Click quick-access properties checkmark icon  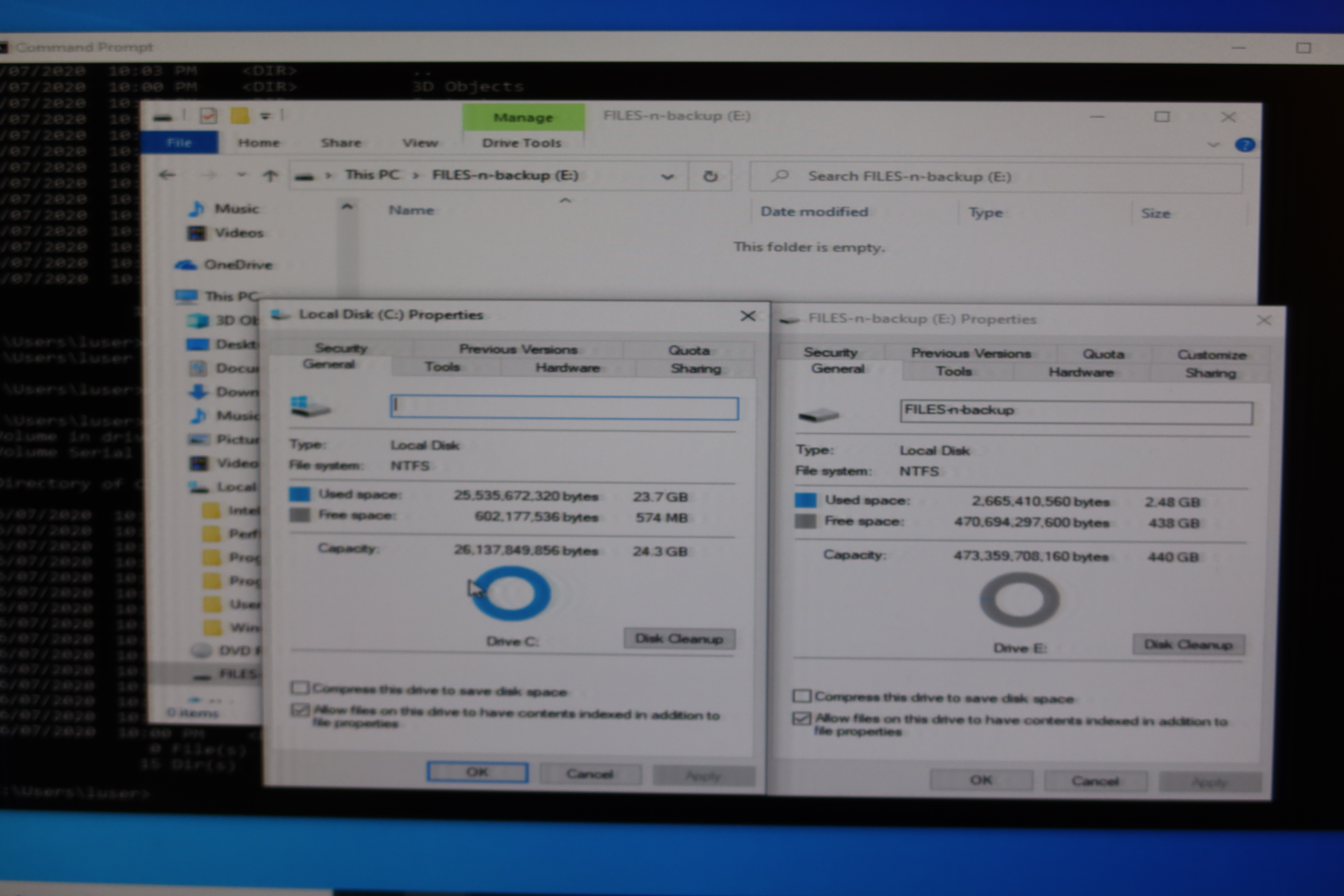click(208, 116)
